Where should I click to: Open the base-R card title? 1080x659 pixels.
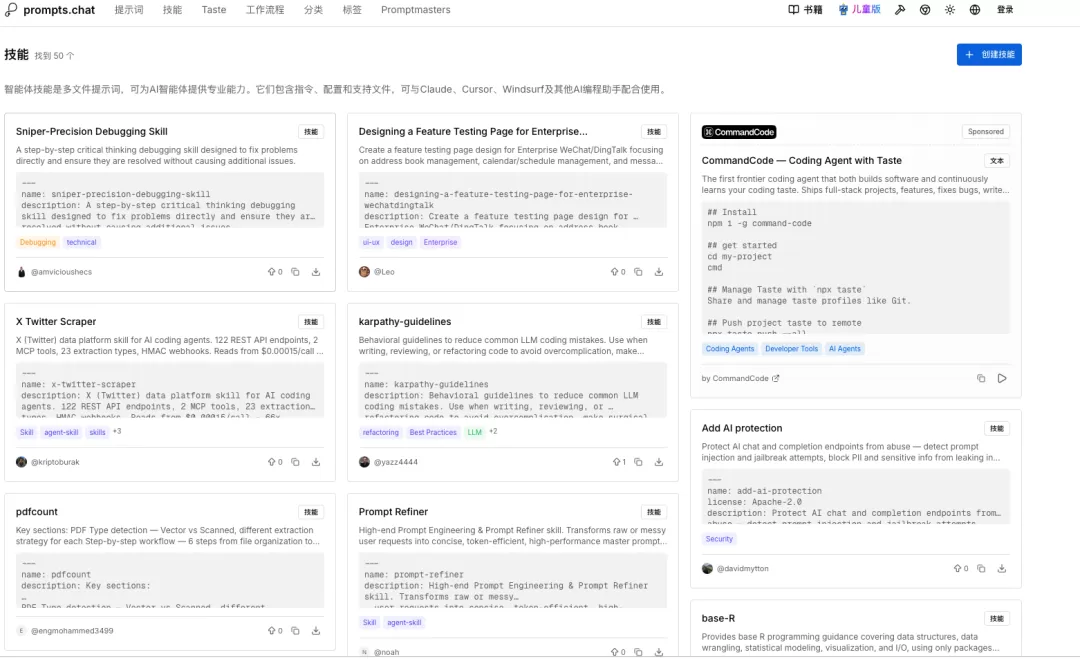pyautogui.click(x=718, y=618)
